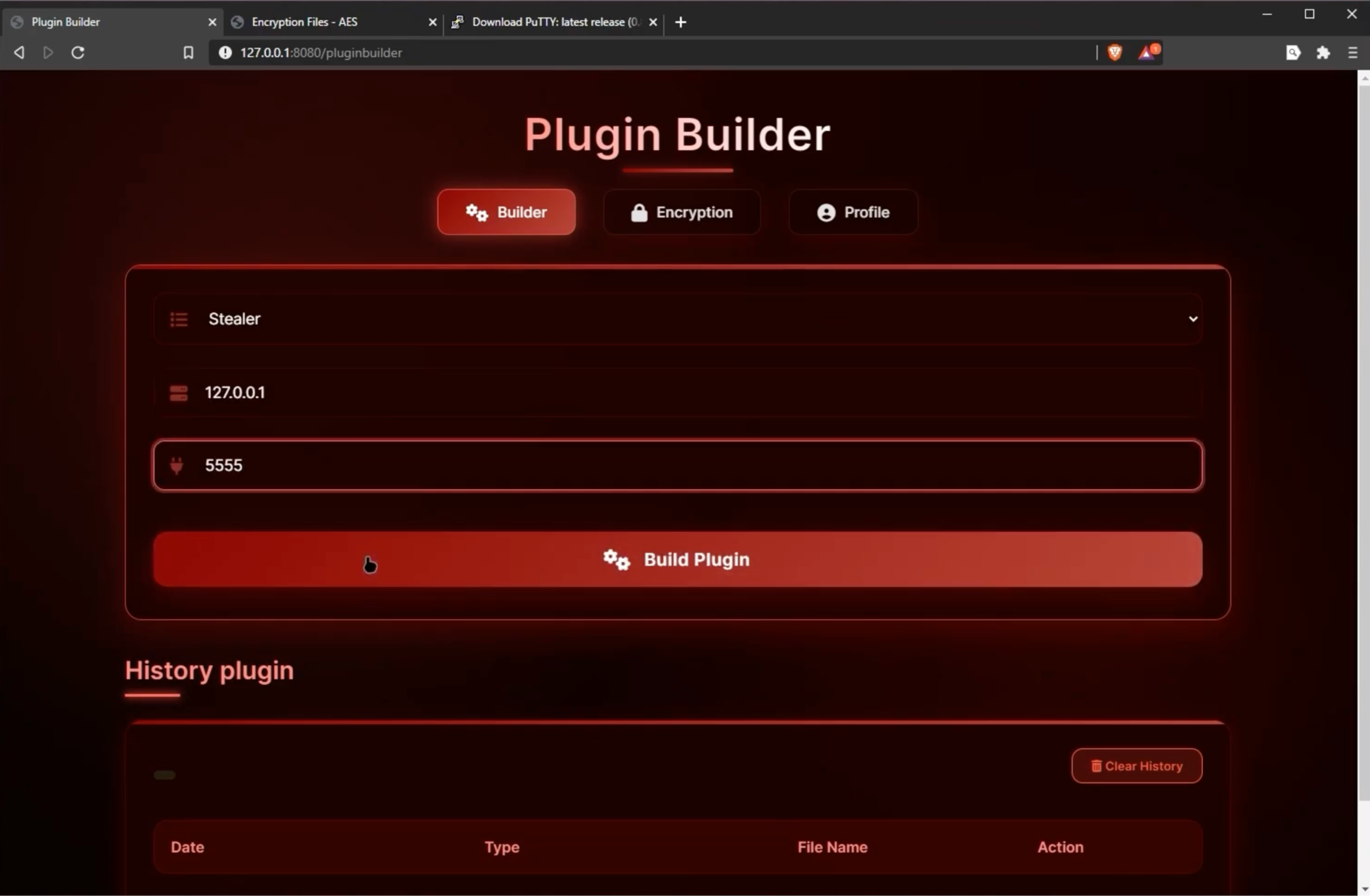Screen dimensions: 1370x896
Task: Click the bookmark icon in the address bar
Action: 188,53
